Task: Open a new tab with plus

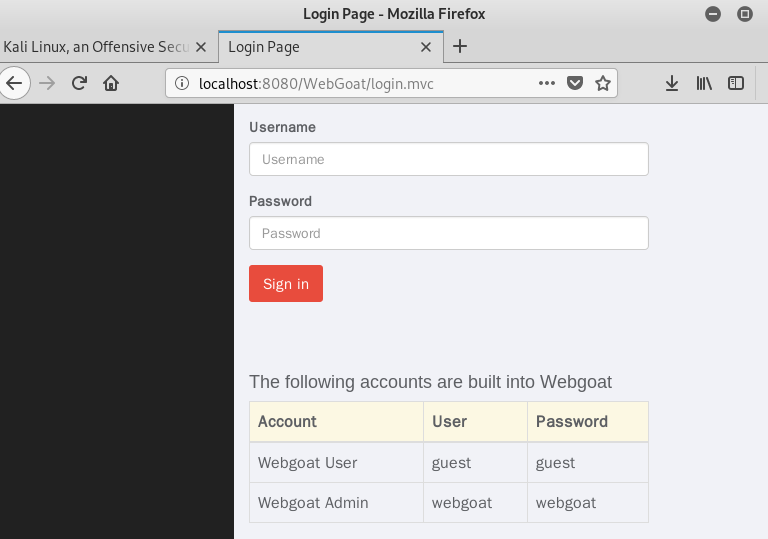Action: (459, 47)
